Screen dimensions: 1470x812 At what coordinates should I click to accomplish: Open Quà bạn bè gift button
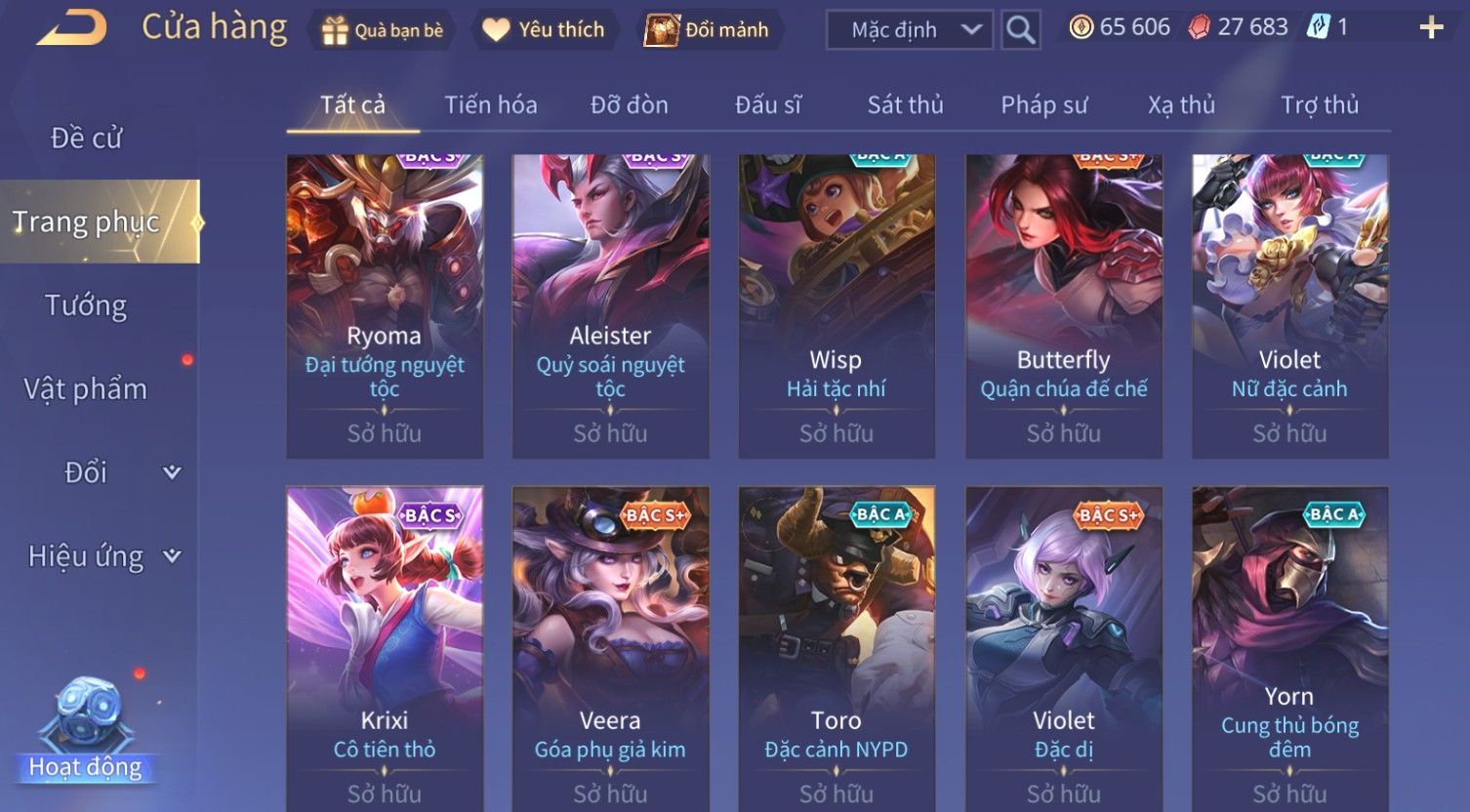pos(384,30)
